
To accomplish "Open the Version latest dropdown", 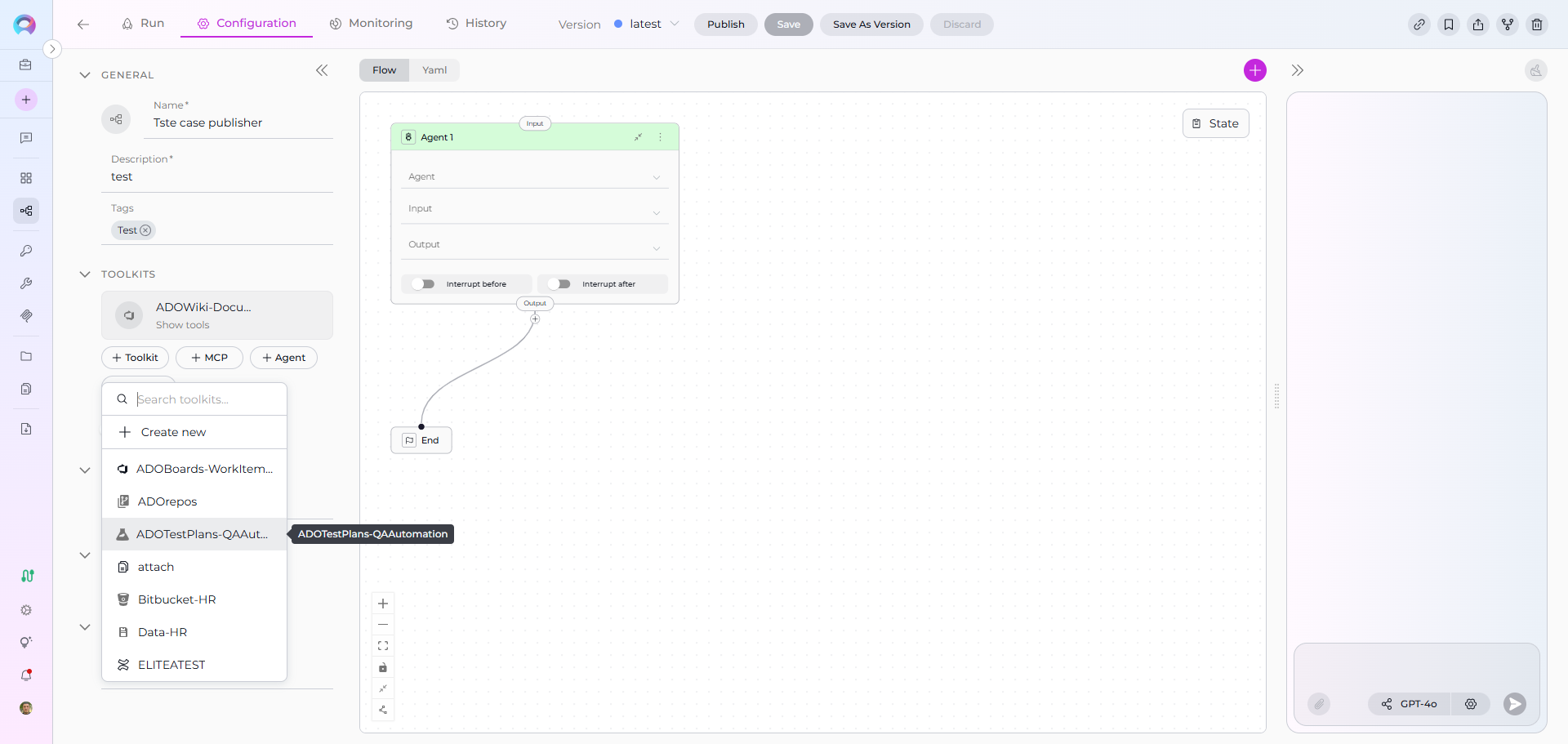I will pyautogui.click(x=647, y=25).
